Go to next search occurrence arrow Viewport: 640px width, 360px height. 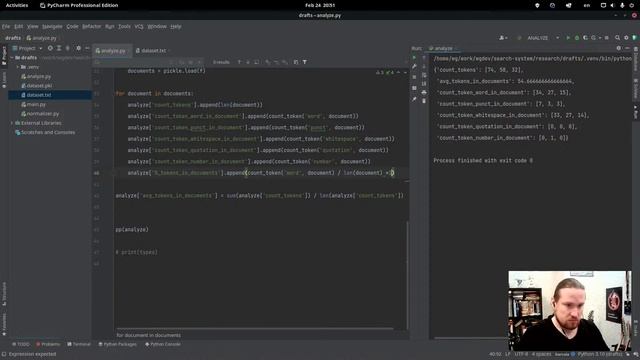(x=248, y=62)
